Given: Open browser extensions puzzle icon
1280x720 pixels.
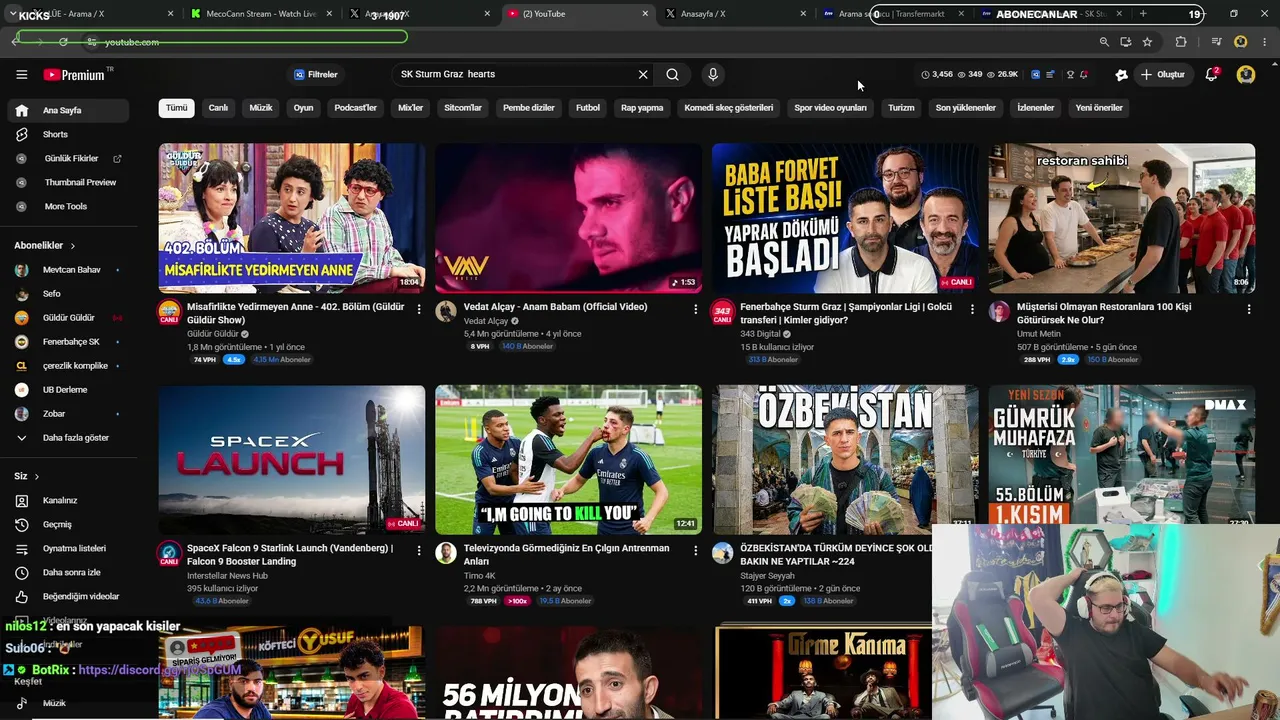Looking at the screenshot, I should click(x=1181, y=42).
